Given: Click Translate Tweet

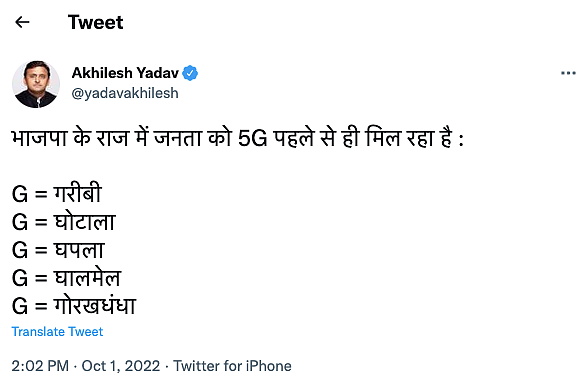Looking at the screenshot, I should [57, 332].
